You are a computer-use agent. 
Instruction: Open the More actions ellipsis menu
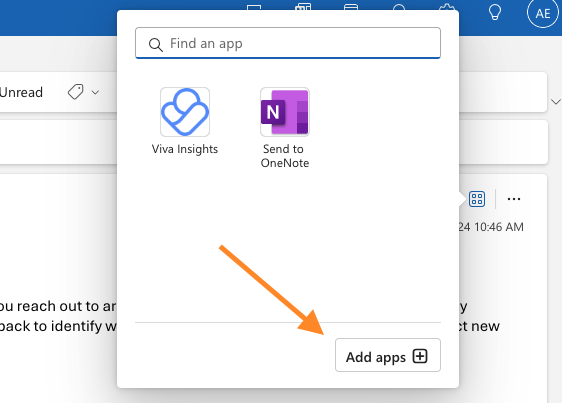(x=514, y=199)
